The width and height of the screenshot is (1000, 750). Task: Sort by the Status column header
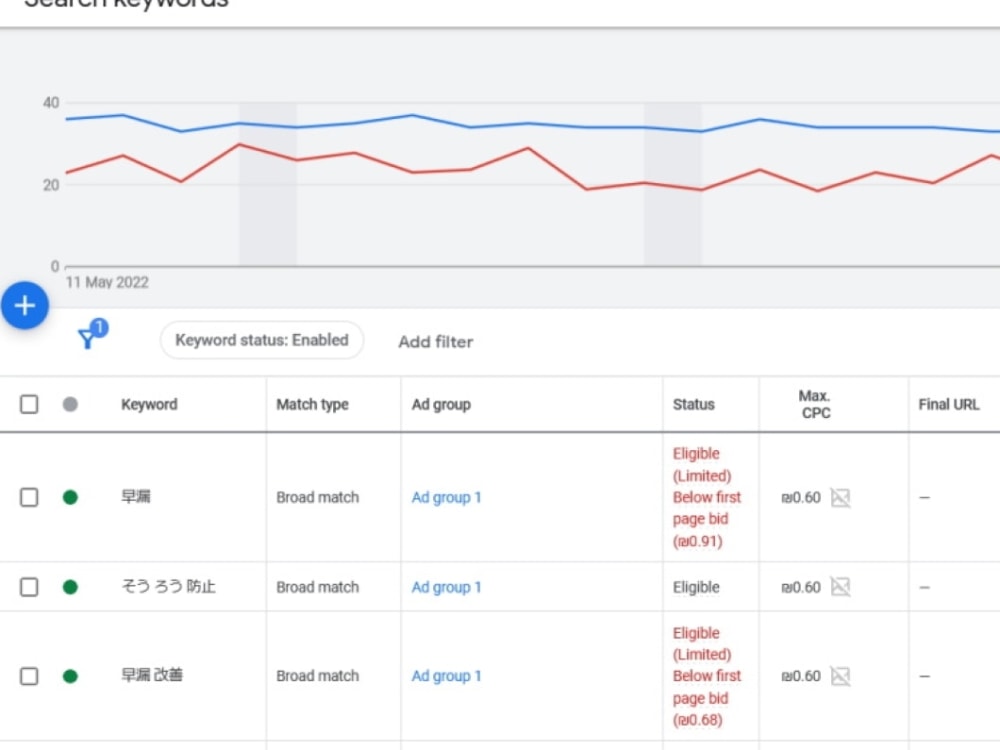coord(694,404)
